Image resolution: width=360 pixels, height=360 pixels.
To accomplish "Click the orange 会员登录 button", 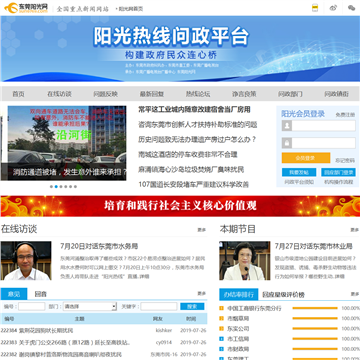I will (x=306, y=158).
